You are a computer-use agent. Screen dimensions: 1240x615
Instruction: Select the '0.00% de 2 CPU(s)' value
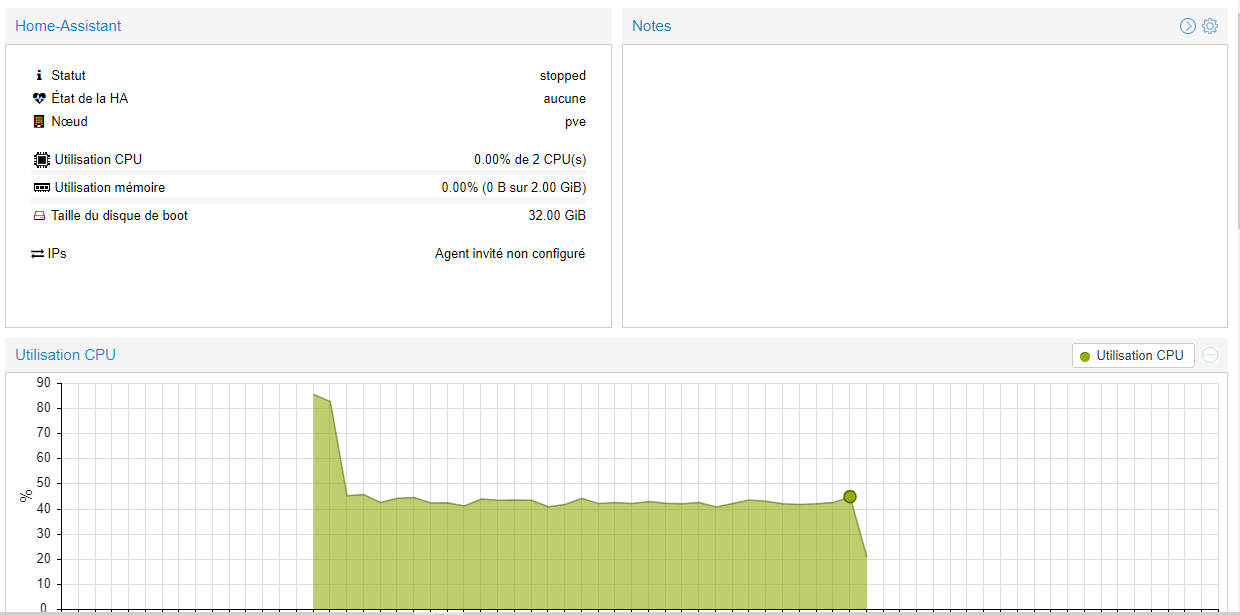coord(530,159)
